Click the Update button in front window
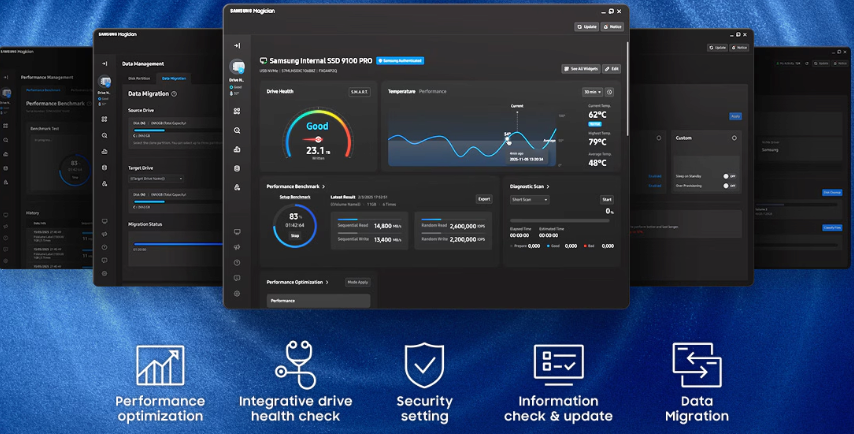 coord(587,27)
